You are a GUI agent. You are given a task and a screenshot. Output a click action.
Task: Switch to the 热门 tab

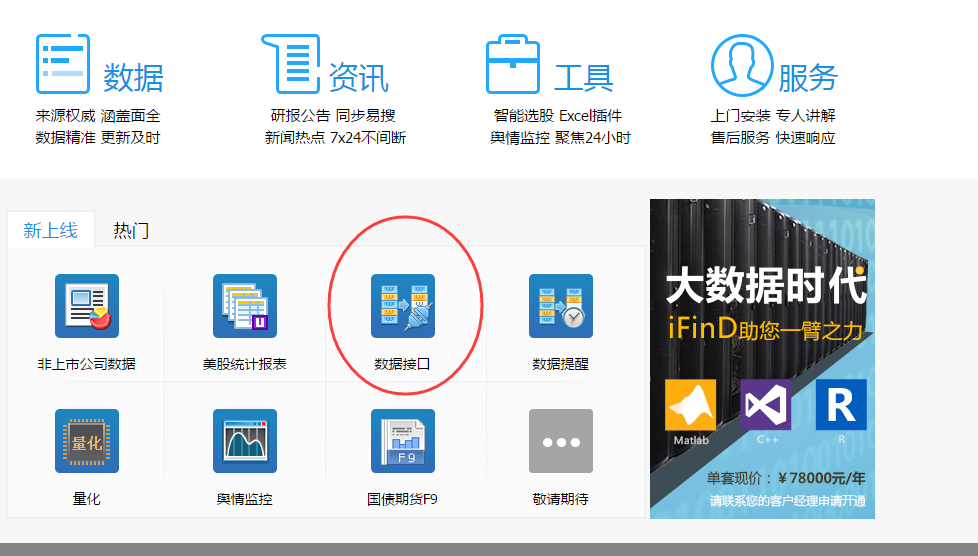(131, 230)
